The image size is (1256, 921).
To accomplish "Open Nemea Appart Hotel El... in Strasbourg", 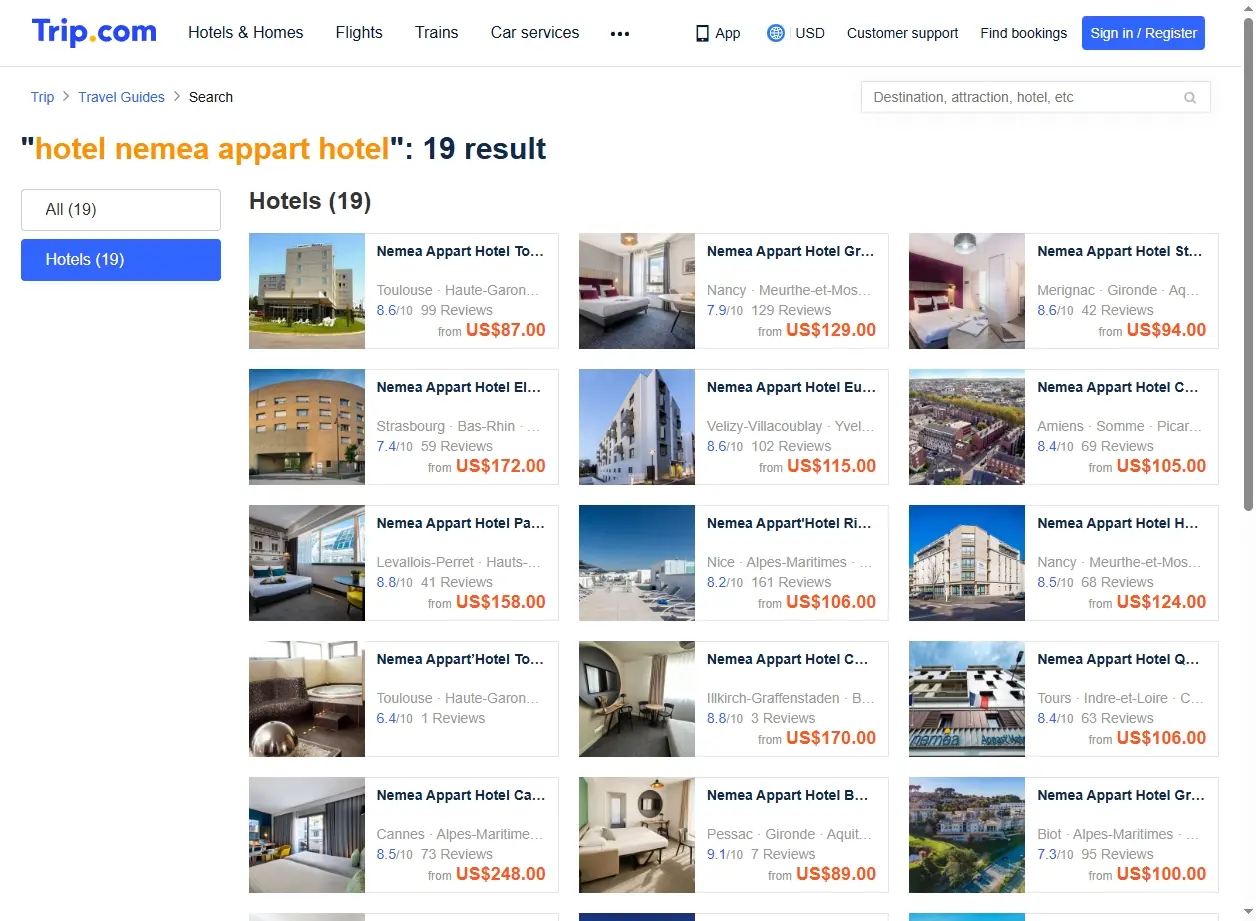I will (x=459, y=387).
